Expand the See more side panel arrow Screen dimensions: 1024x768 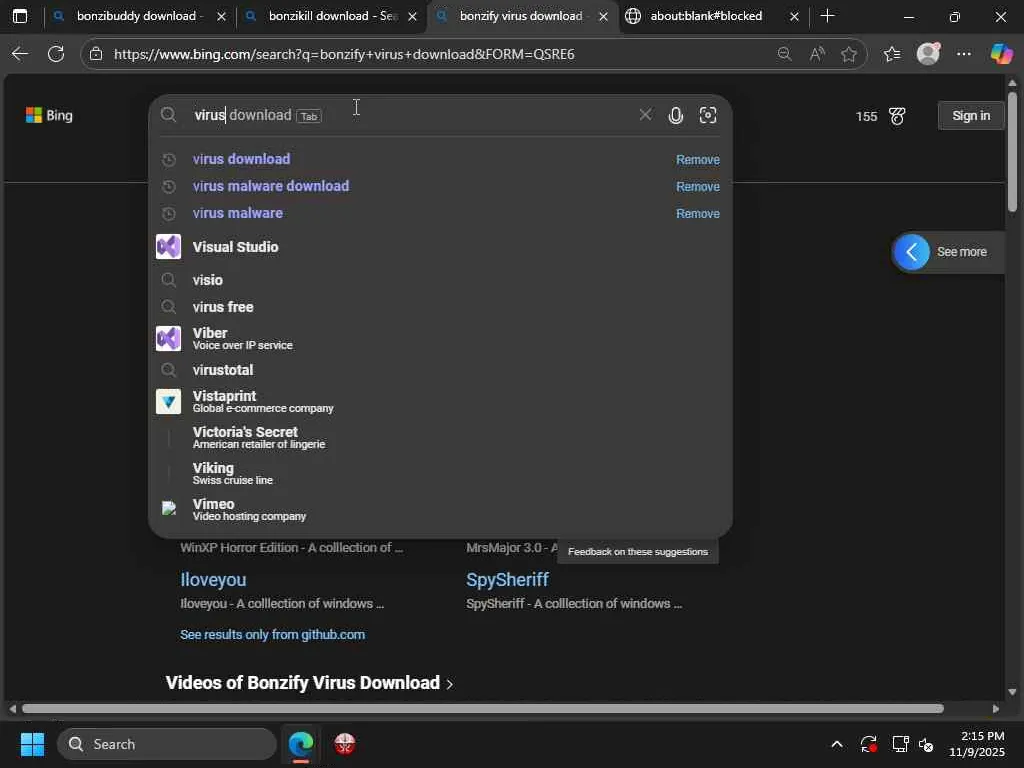pos(912,251)
